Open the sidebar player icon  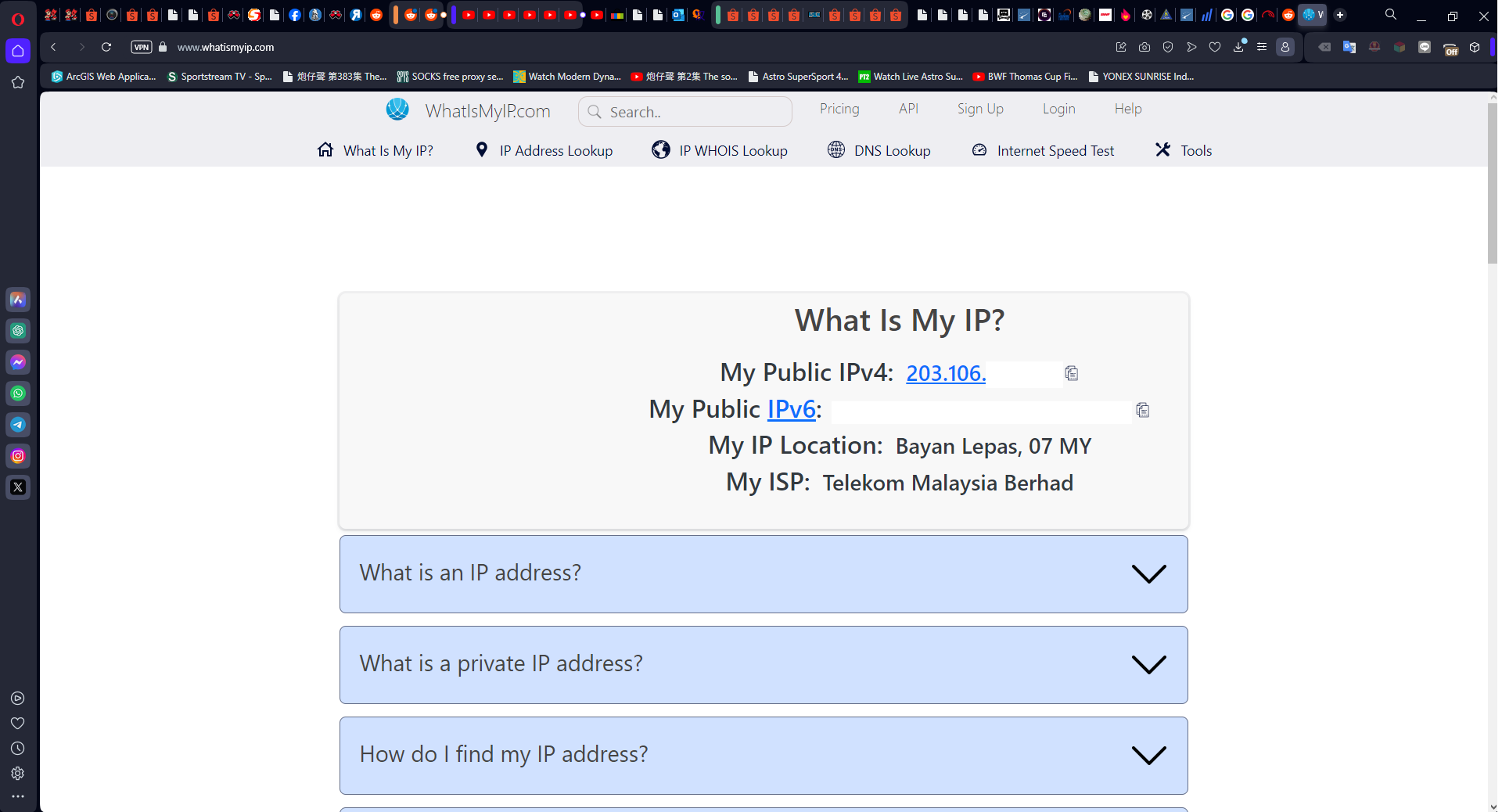(x=18, y=699)
